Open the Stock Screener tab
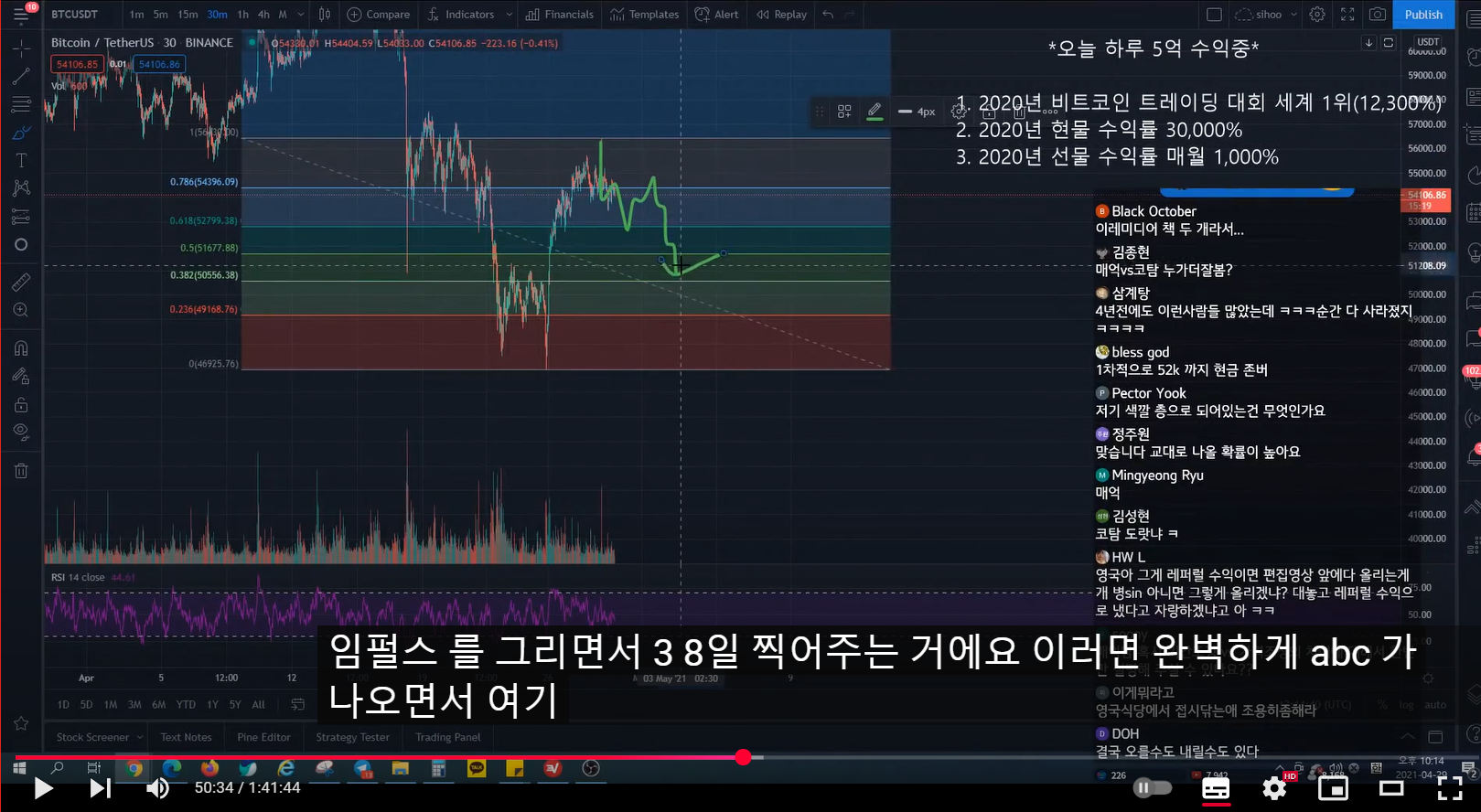 tap(92, 737)
